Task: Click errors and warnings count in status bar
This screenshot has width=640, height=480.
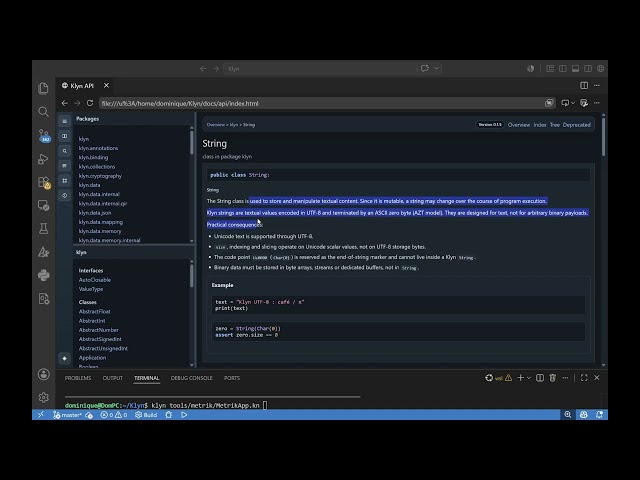Action: pos(114,415)
